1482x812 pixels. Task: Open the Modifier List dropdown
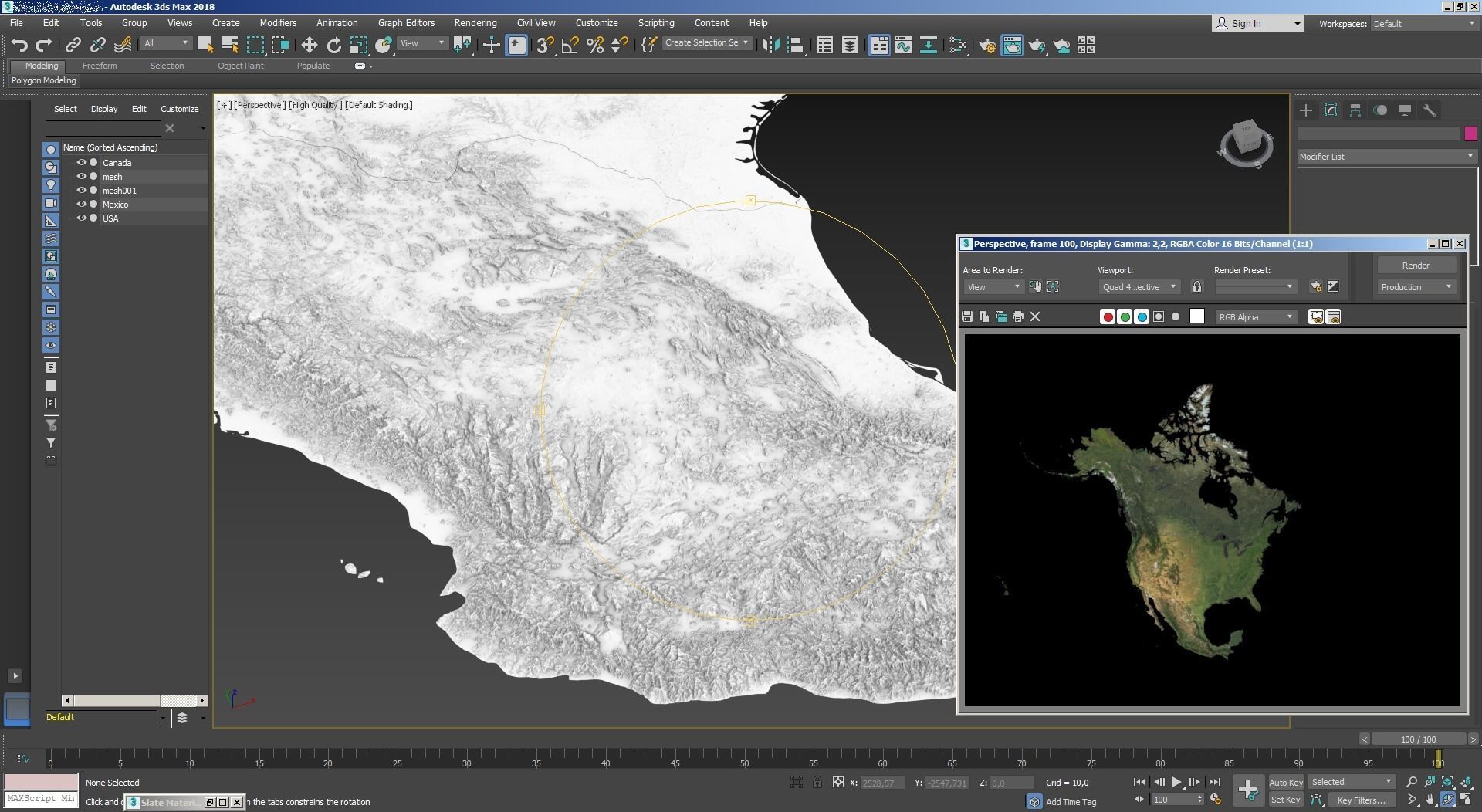click(1386, 157)
